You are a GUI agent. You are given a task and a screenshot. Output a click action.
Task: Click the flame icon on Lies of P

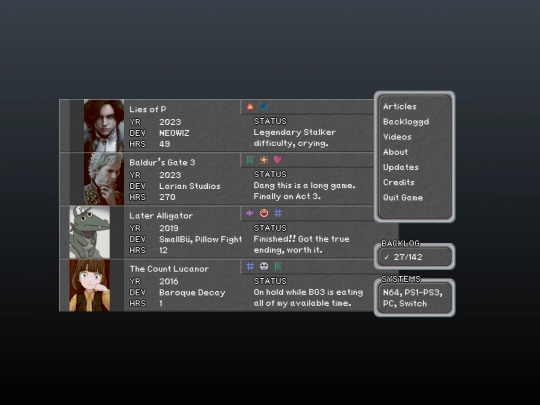tap(250, 107)
